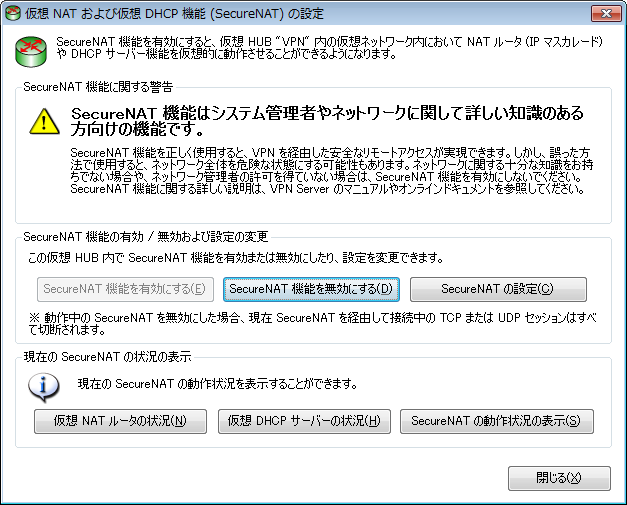Click the green router icon beside description
This screenshot has width=627, height=505.
(31, 52)
